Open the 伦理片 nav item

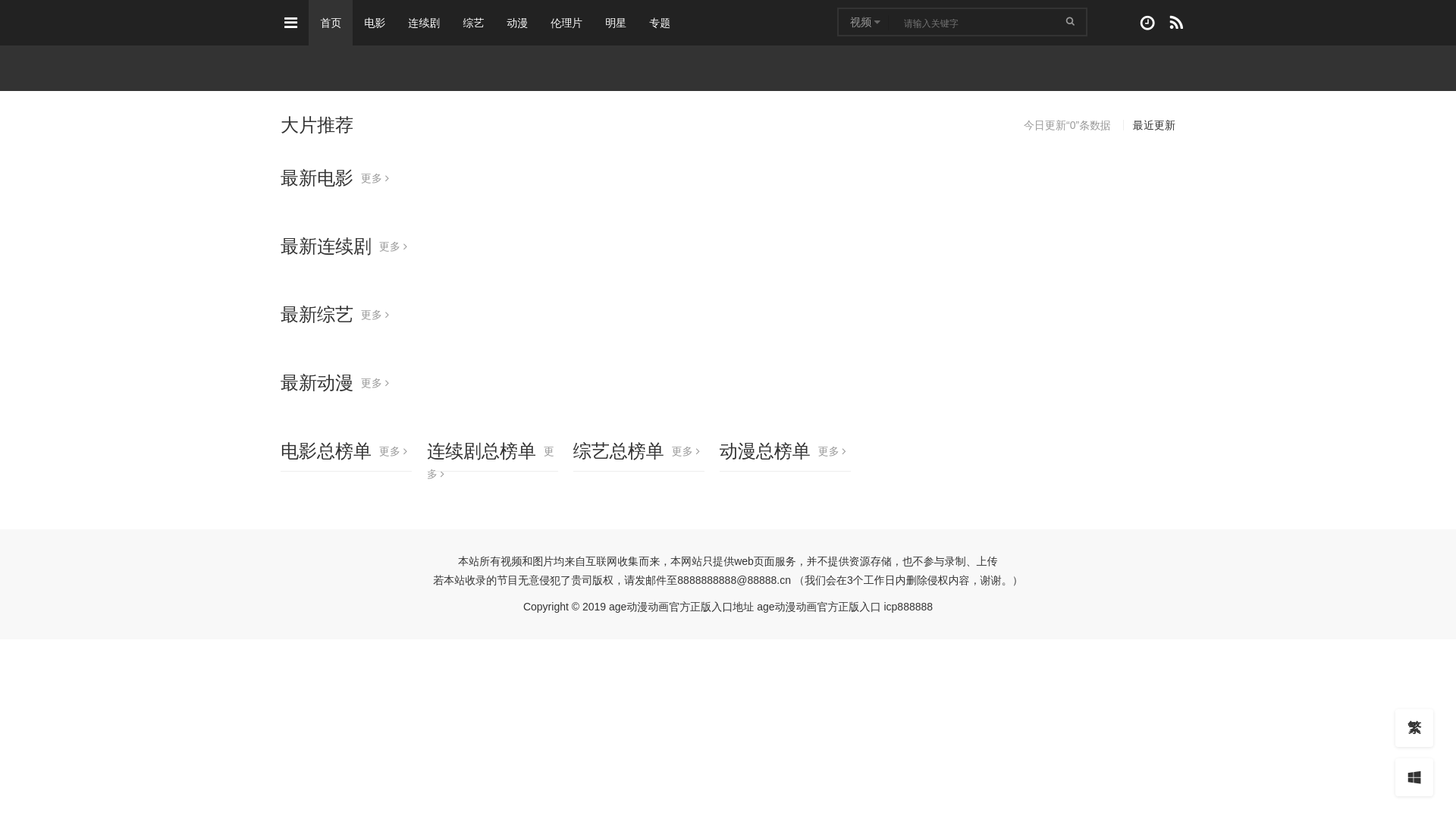pyautogui.click(x=566, y=23)
